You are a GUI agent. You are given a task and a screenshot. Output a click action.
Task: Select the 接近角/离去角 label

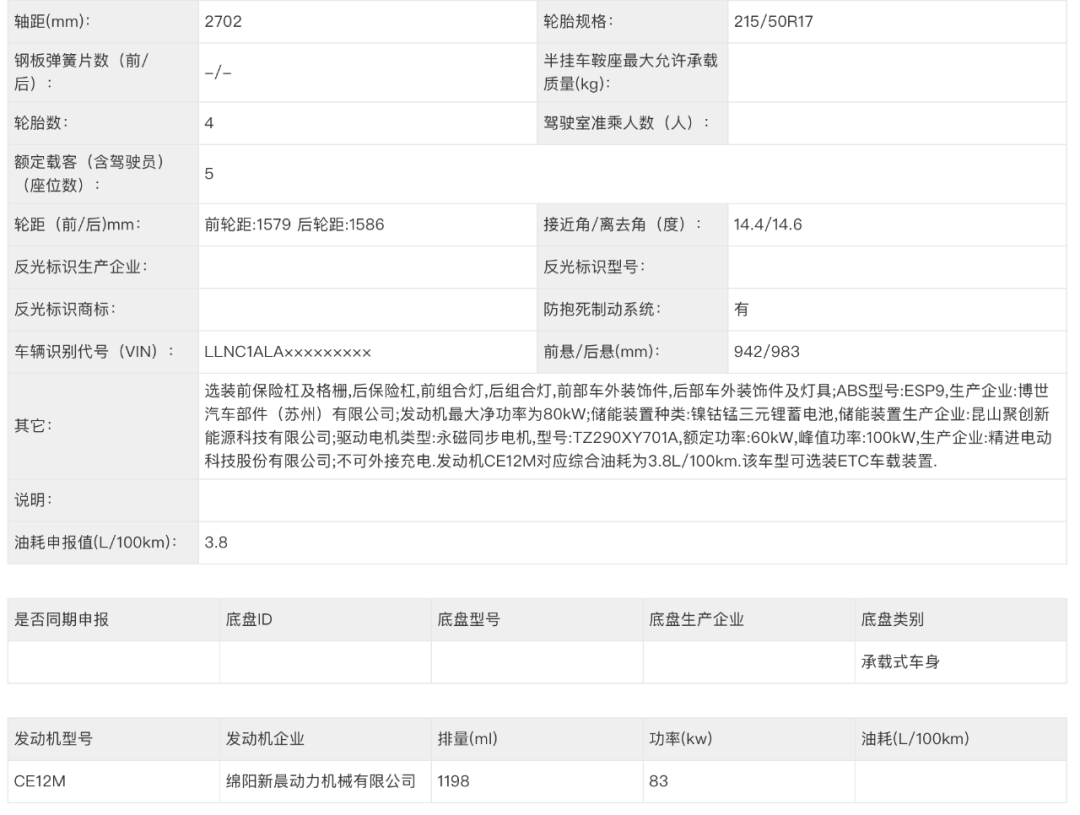[x=622, y=225]
